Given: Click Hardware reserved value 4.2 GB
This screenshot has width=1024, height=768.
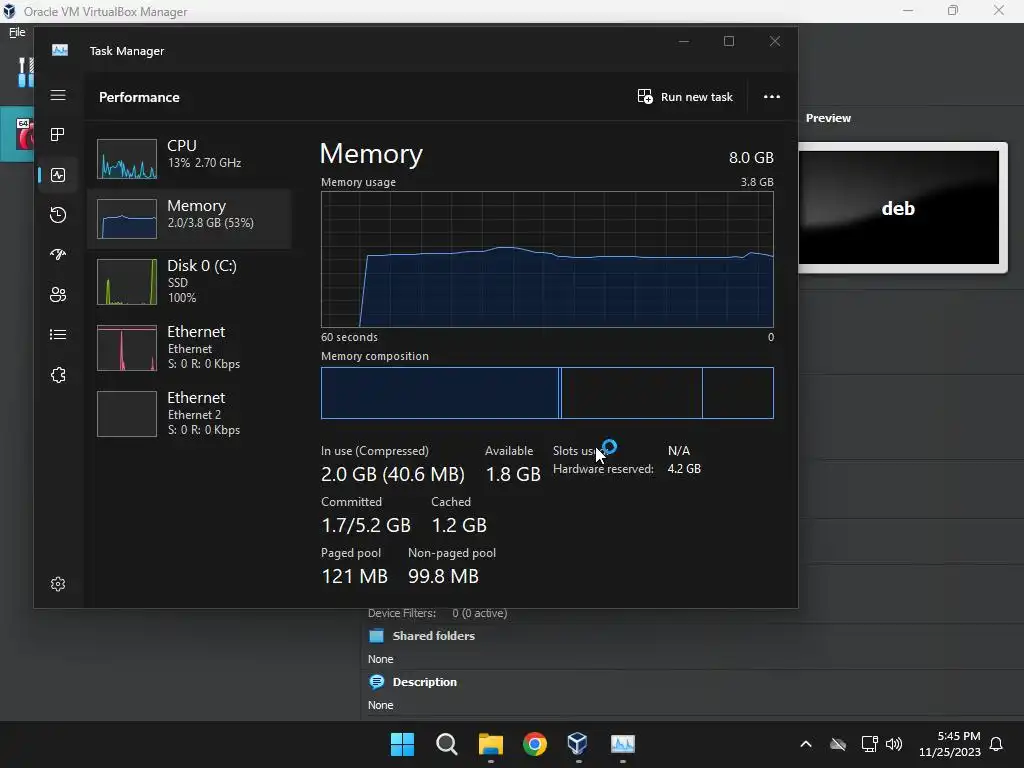Looking at the screenshot, I should pyautogui.click(x=684, y=469).
